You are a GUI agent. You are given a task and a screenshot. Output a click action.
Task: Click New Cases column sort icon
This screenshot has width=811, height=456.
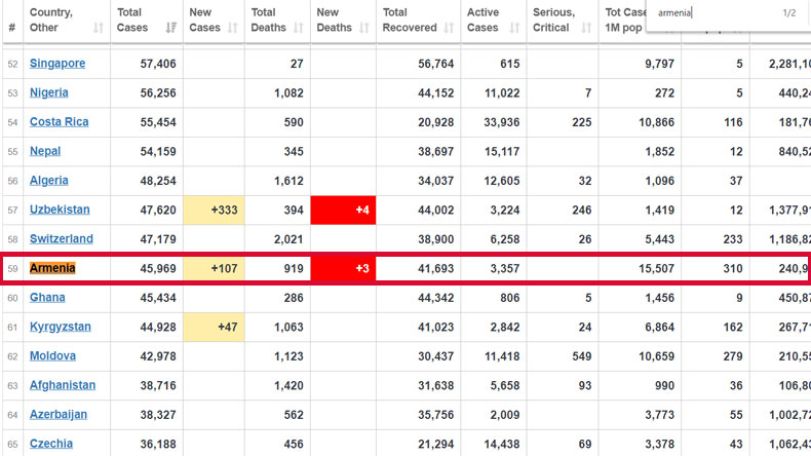click(x=233, y=28)
